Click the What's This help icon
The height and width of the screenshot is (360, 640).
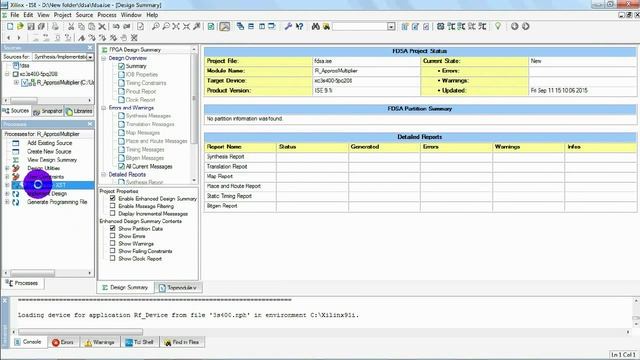pos(300,27)
